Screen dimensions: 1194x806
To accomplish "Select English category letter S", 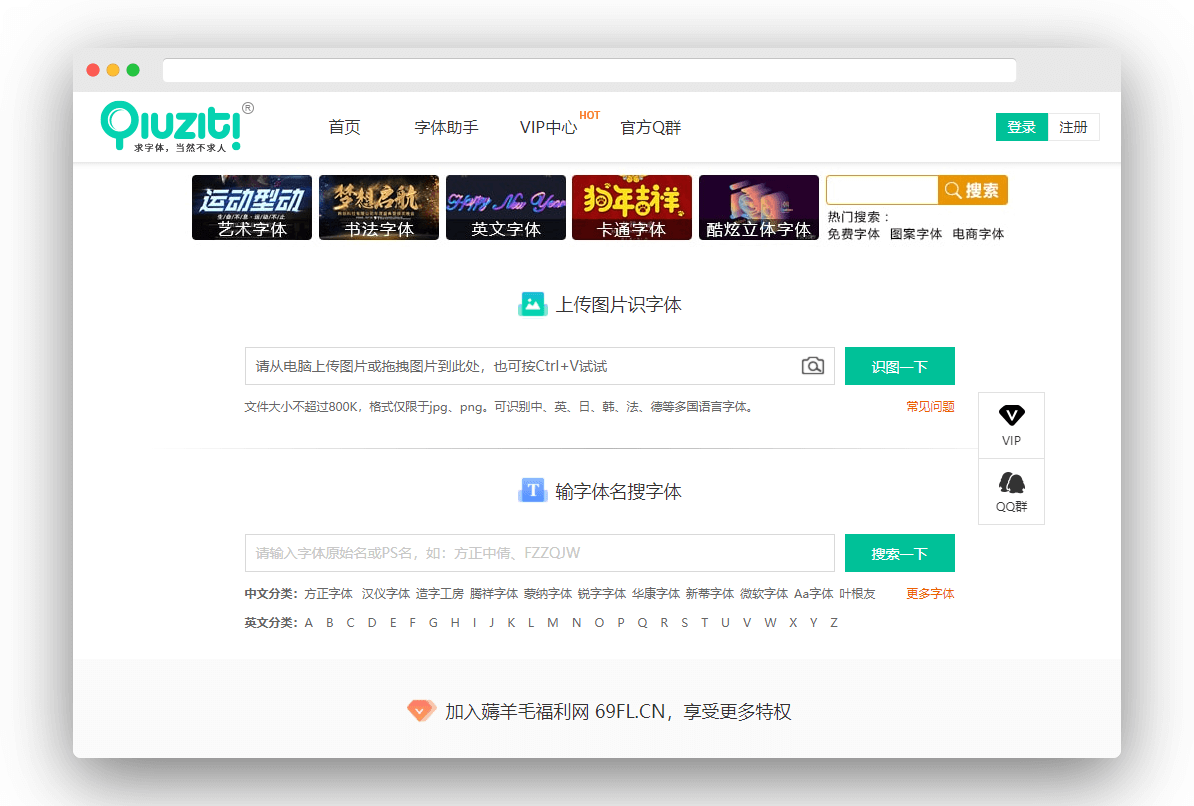I will click(x=685, y=622).
